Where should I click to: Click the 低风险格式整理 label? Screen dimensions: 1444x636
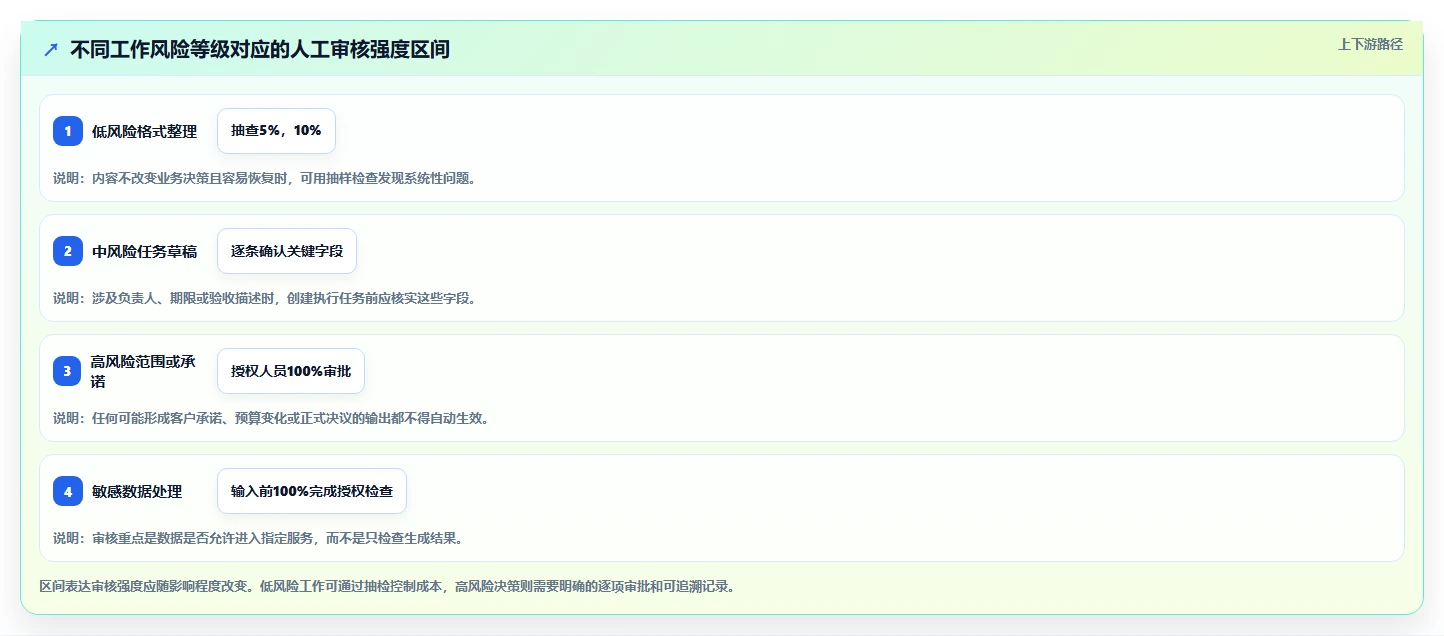point(144,131)
